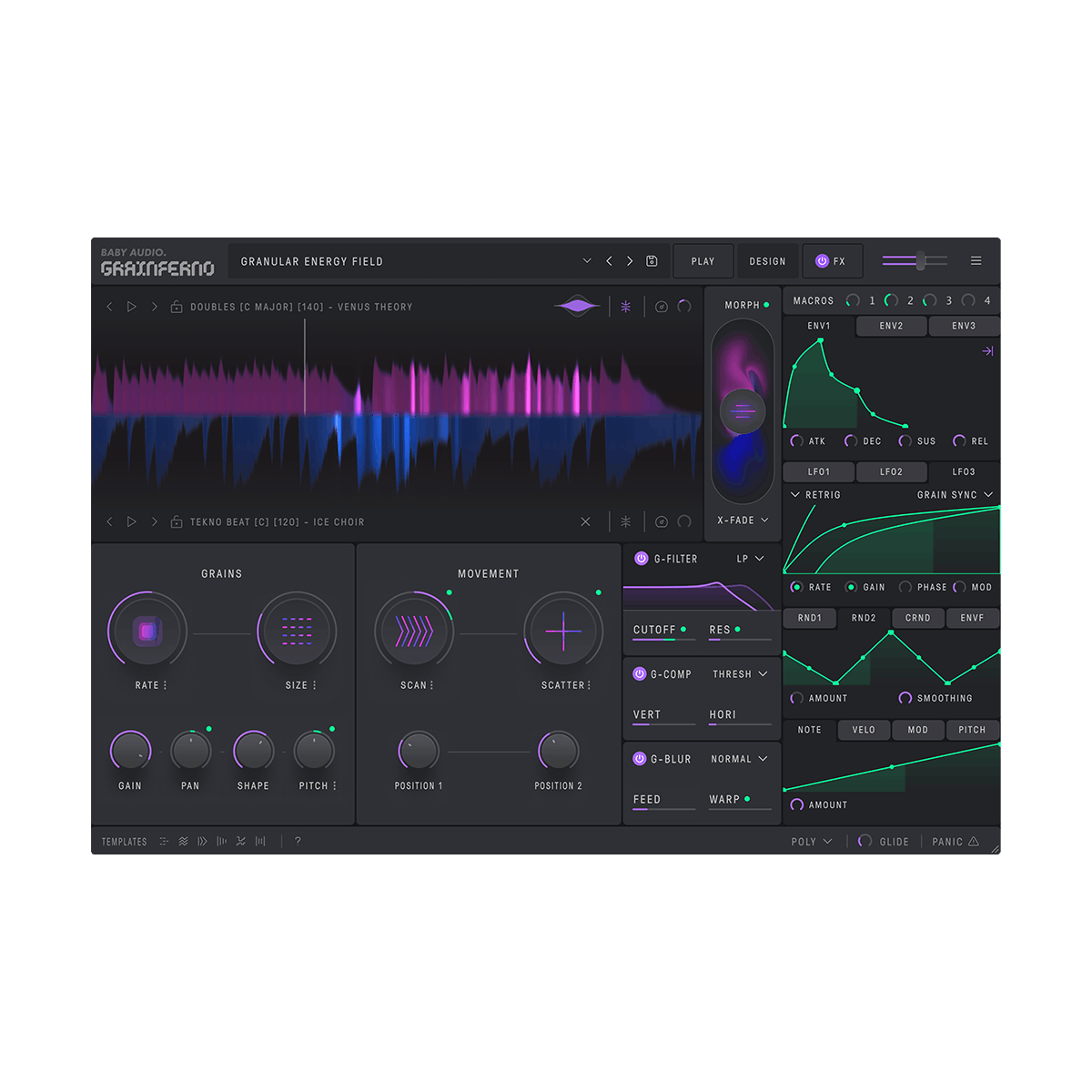Screen dimensions: 1092x1092
Task: Load previous sample for Doubles Venus Theory layer
Action: [109, 307]
